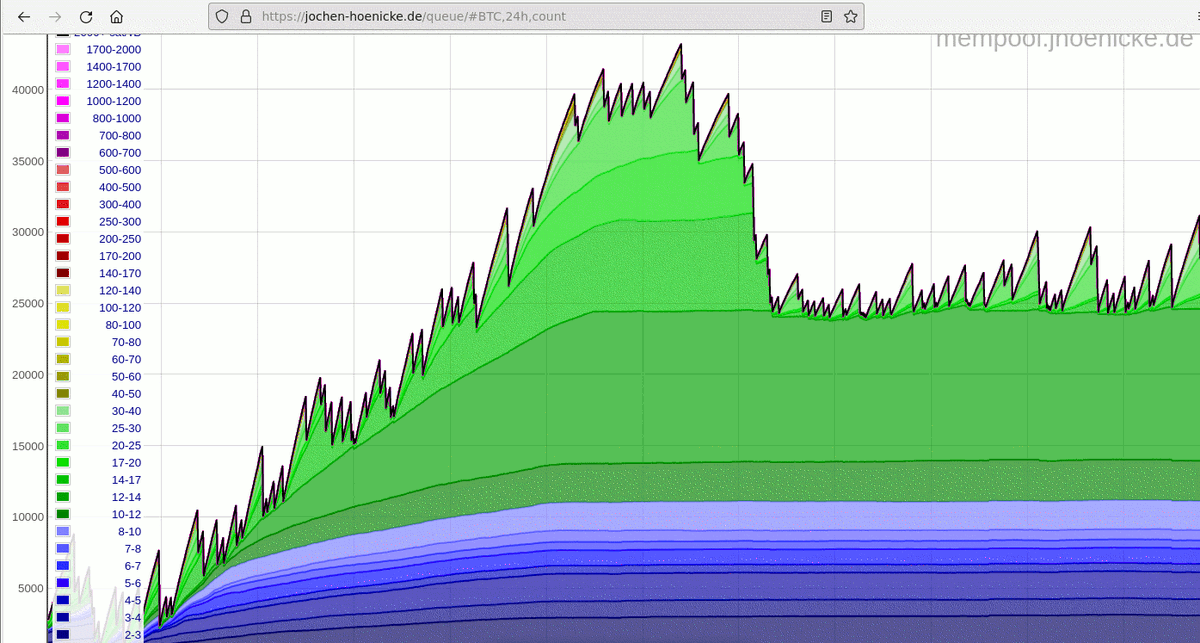The image size is (1200, 643).
Task: Toggle the 10-12 legend label
Action: coord(126,514)
